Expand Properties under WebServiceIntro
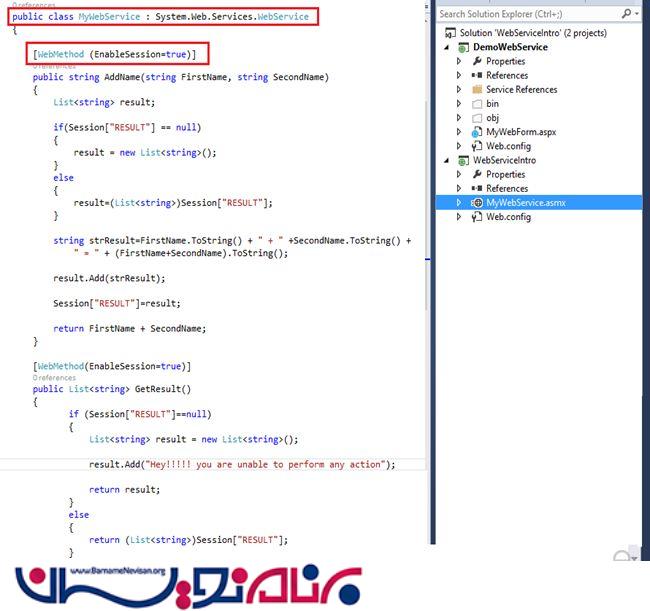 pos(459,174)
